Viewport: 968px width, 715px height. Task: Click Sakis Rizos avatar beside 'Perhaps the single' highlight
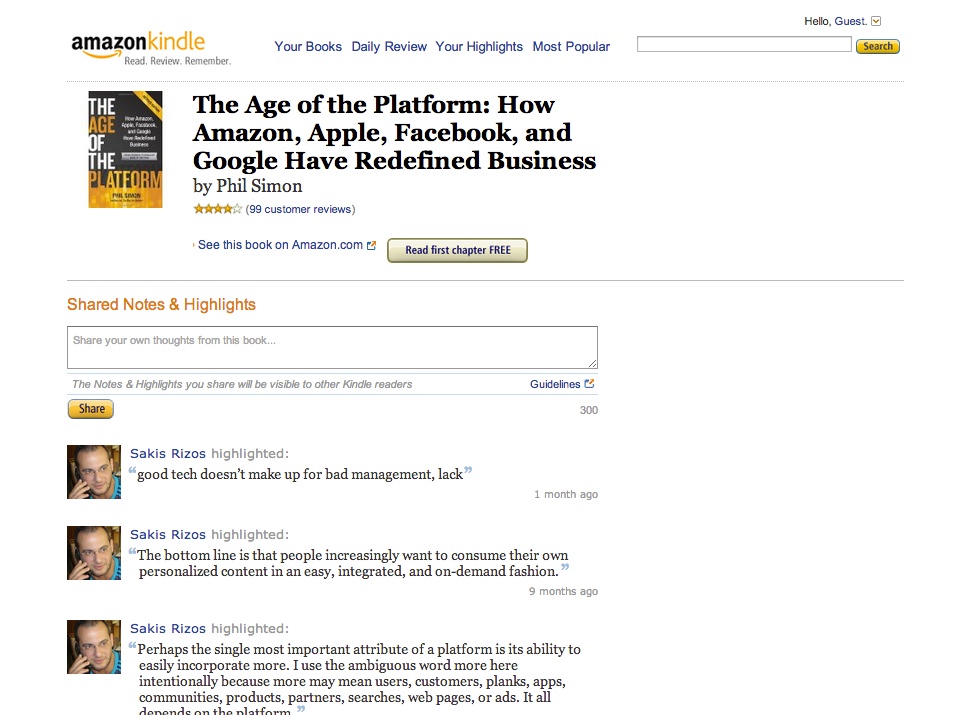point(94,646)
